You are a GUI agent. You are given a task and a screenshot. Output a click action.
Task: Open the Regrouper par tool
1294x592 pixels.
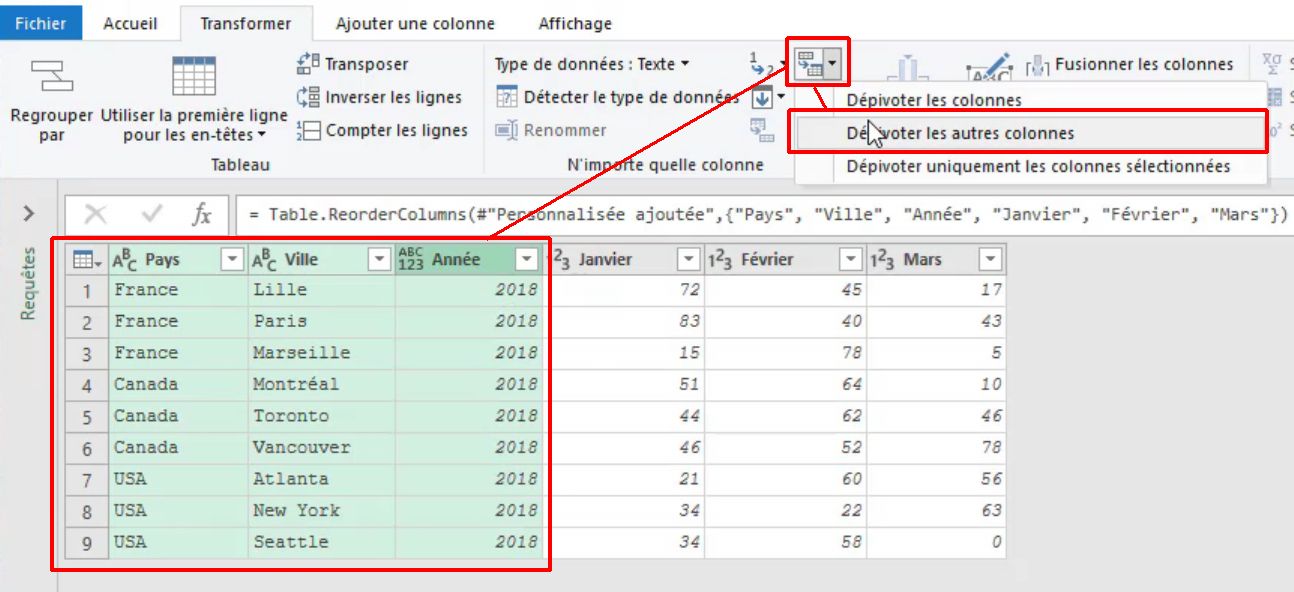pos(51,100)
